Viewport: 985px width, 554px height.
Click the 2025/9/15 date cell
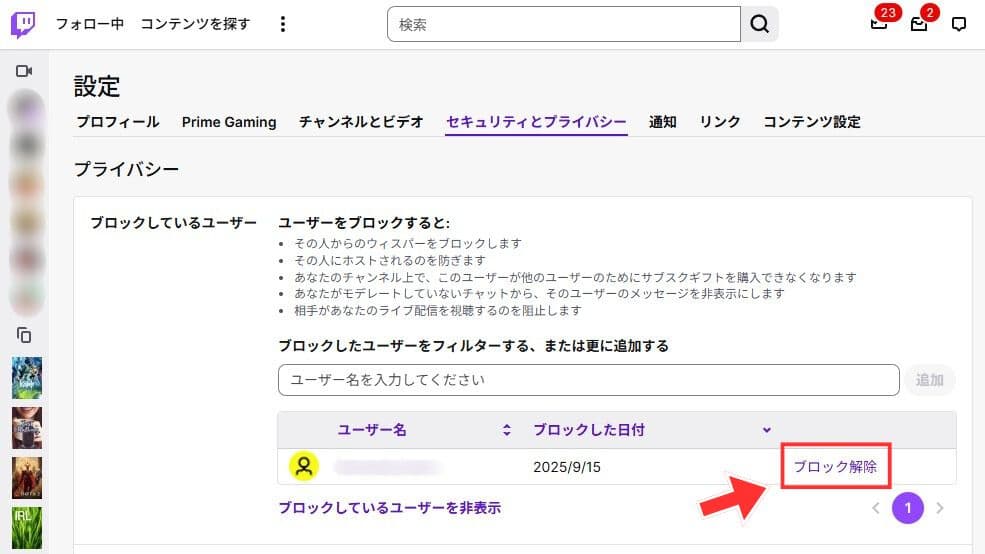click(x=567, y=467)
